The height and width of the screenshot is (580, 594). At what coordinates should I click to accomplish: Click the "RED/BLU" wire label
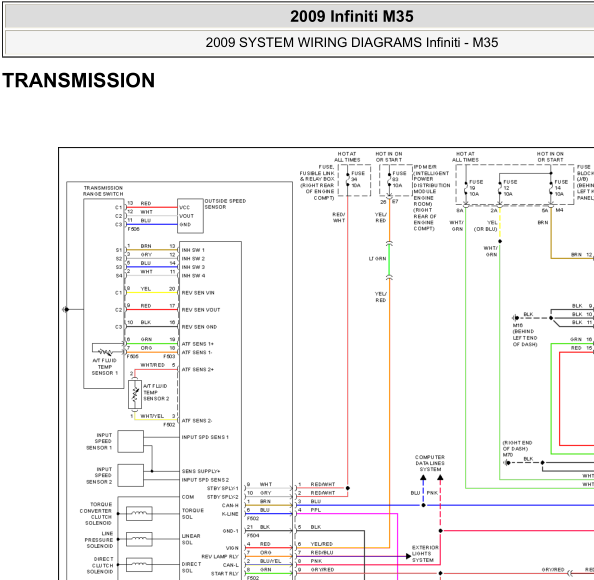click(x=322, y=553)
